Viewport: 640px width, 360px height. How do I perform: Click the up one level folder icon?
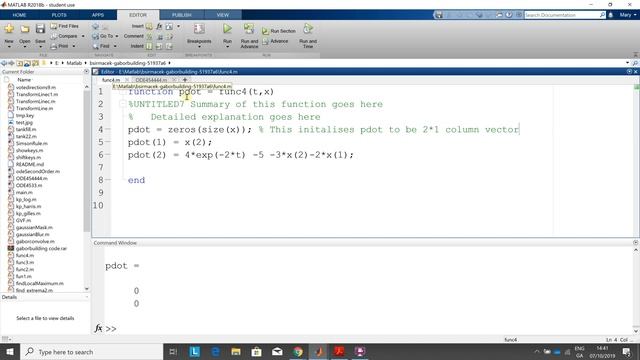click(20, 63)
